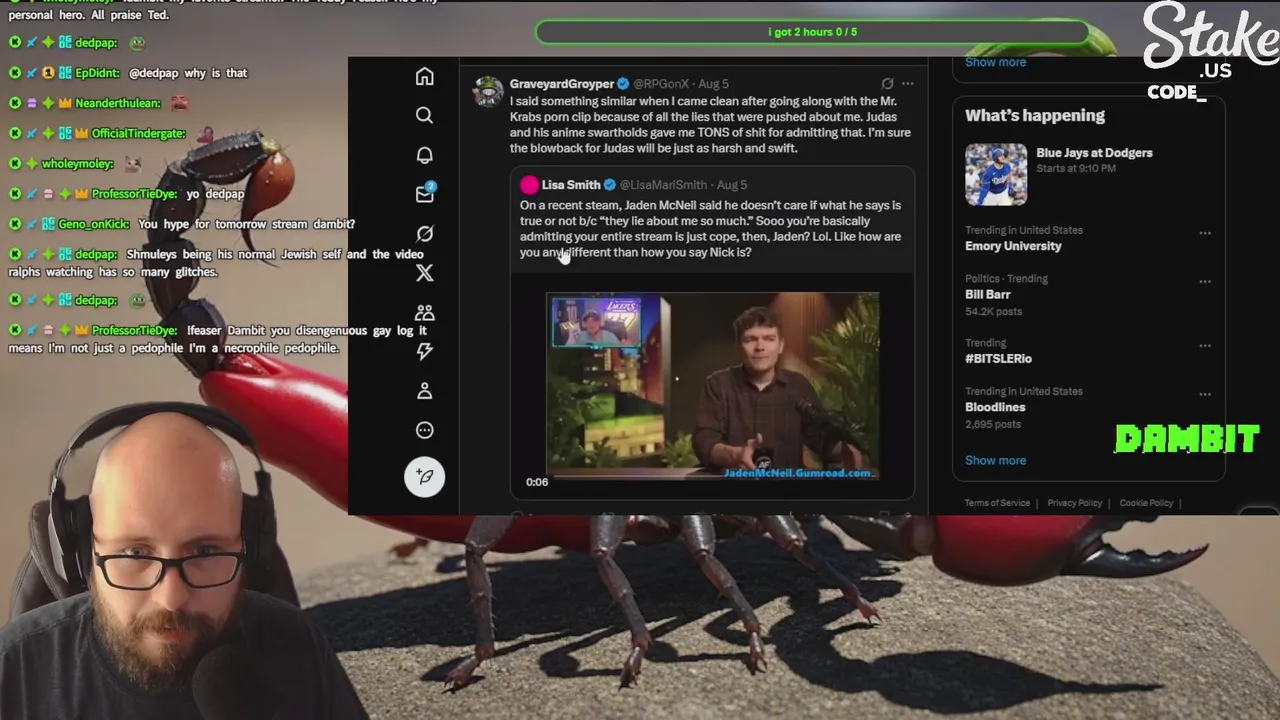Click Neanderthulean username in stream chat
The width and height of the screenshot is (1280, 720).
117,103
